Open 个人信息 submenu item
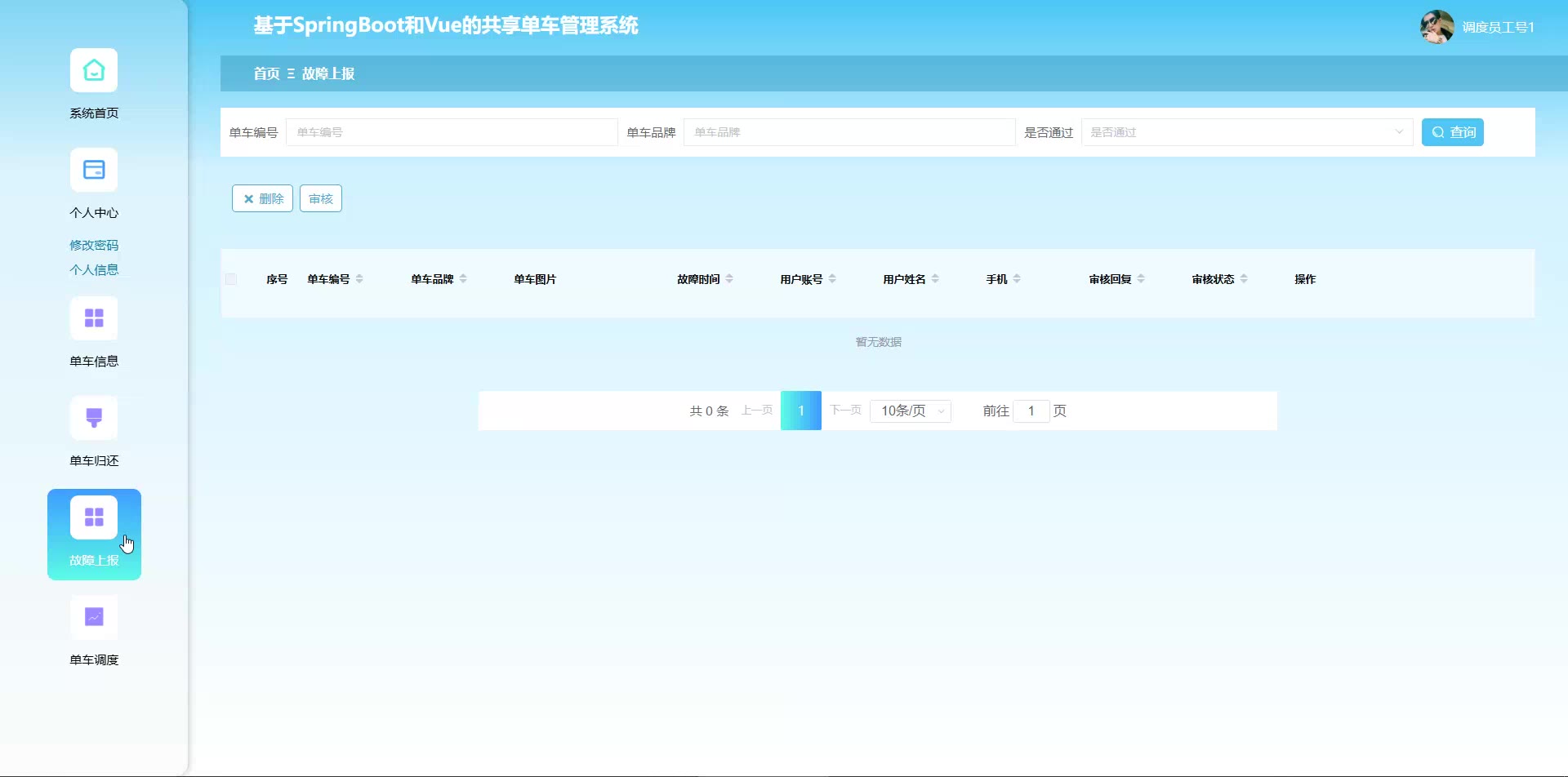This screenshot has width=1568, height=777. (x=94, y=269)
